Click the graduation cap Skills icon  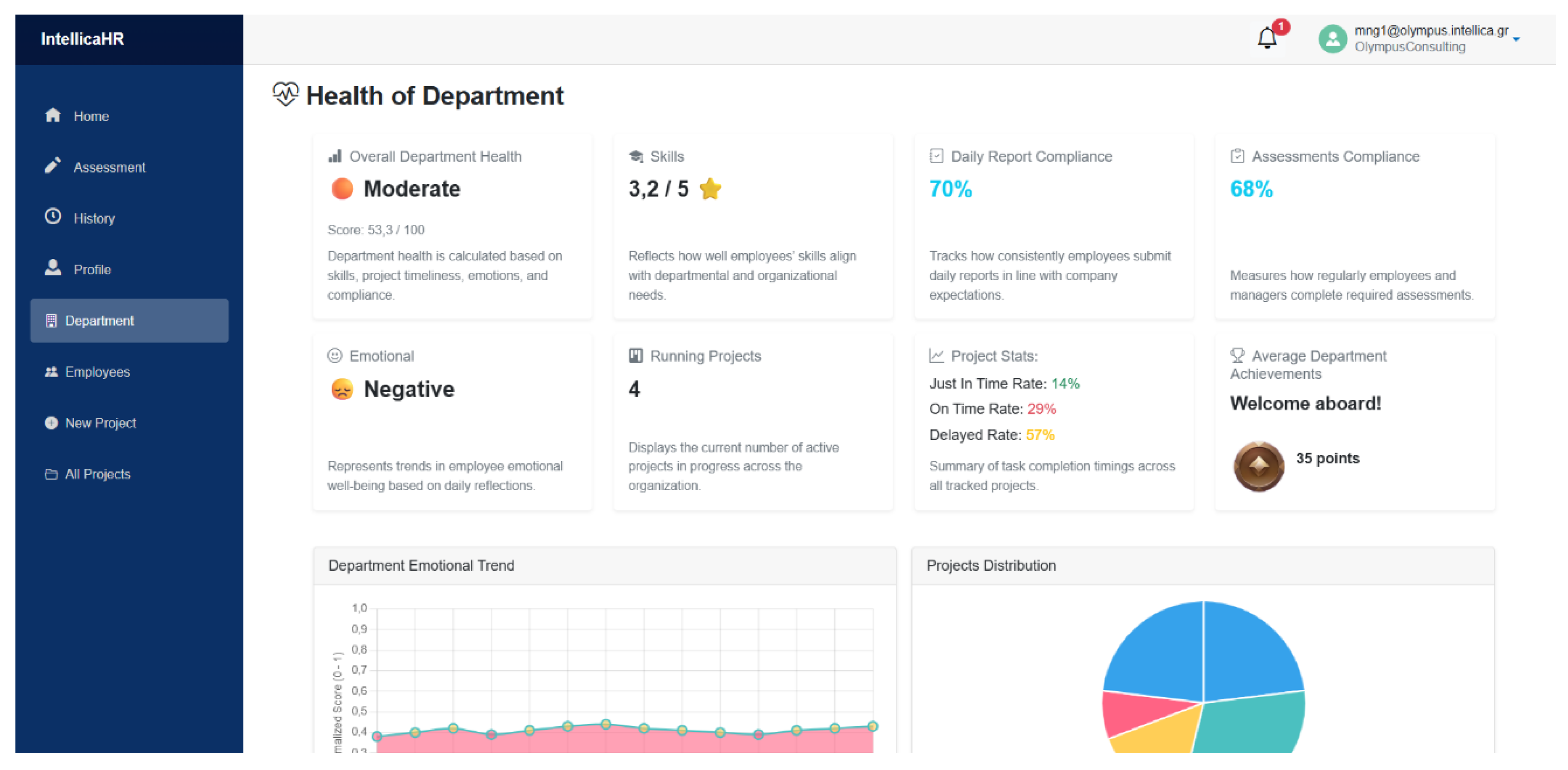pos(636,156)
